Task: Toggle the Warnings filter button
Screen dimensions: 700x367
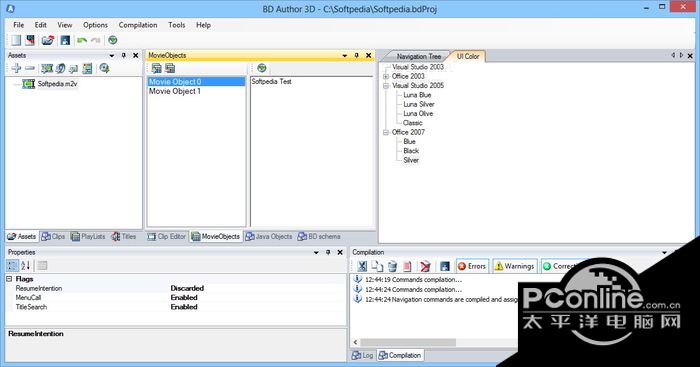Action: coord(514,266)
